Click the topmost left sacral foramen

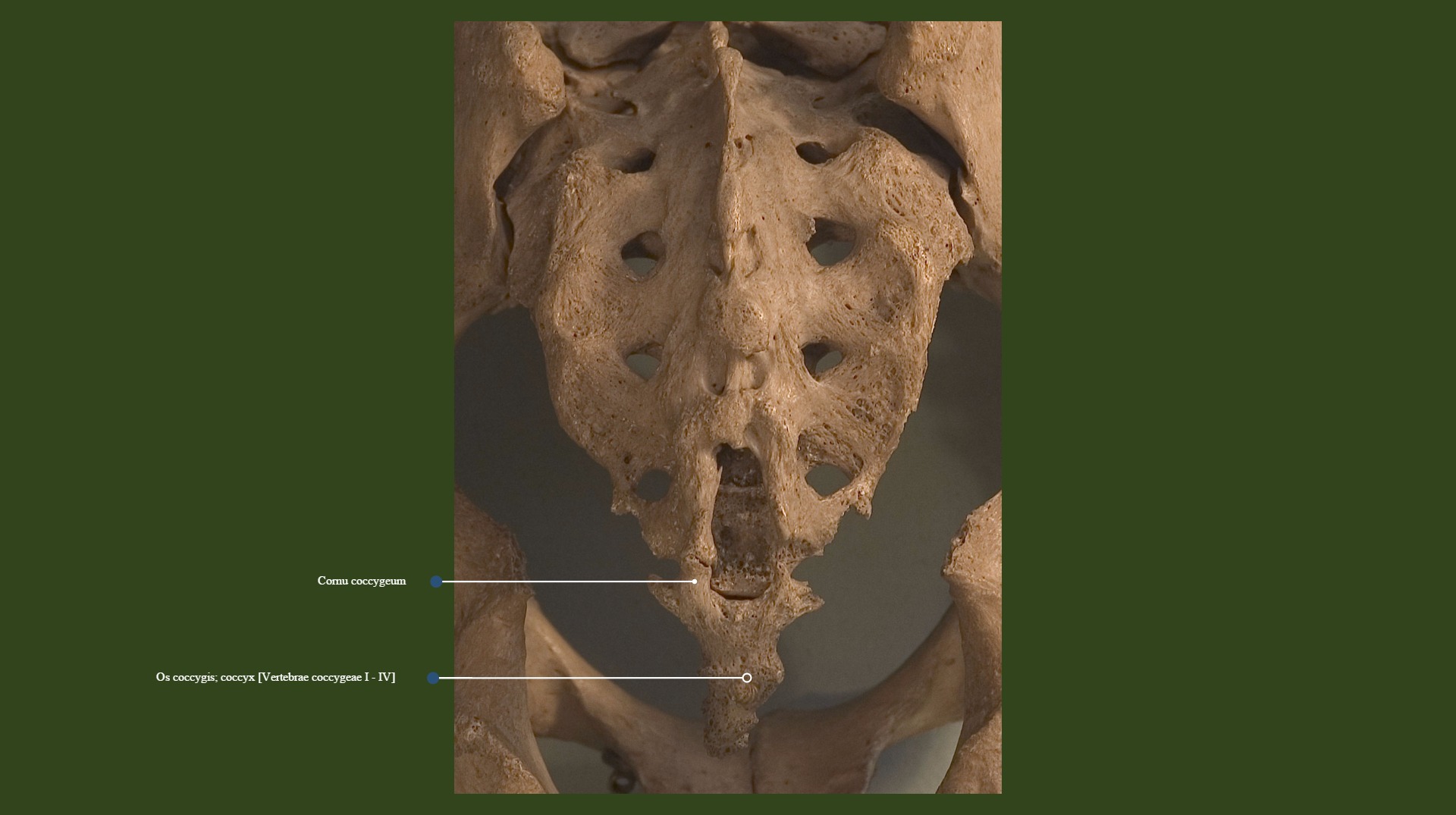click(x=635, y=161)
